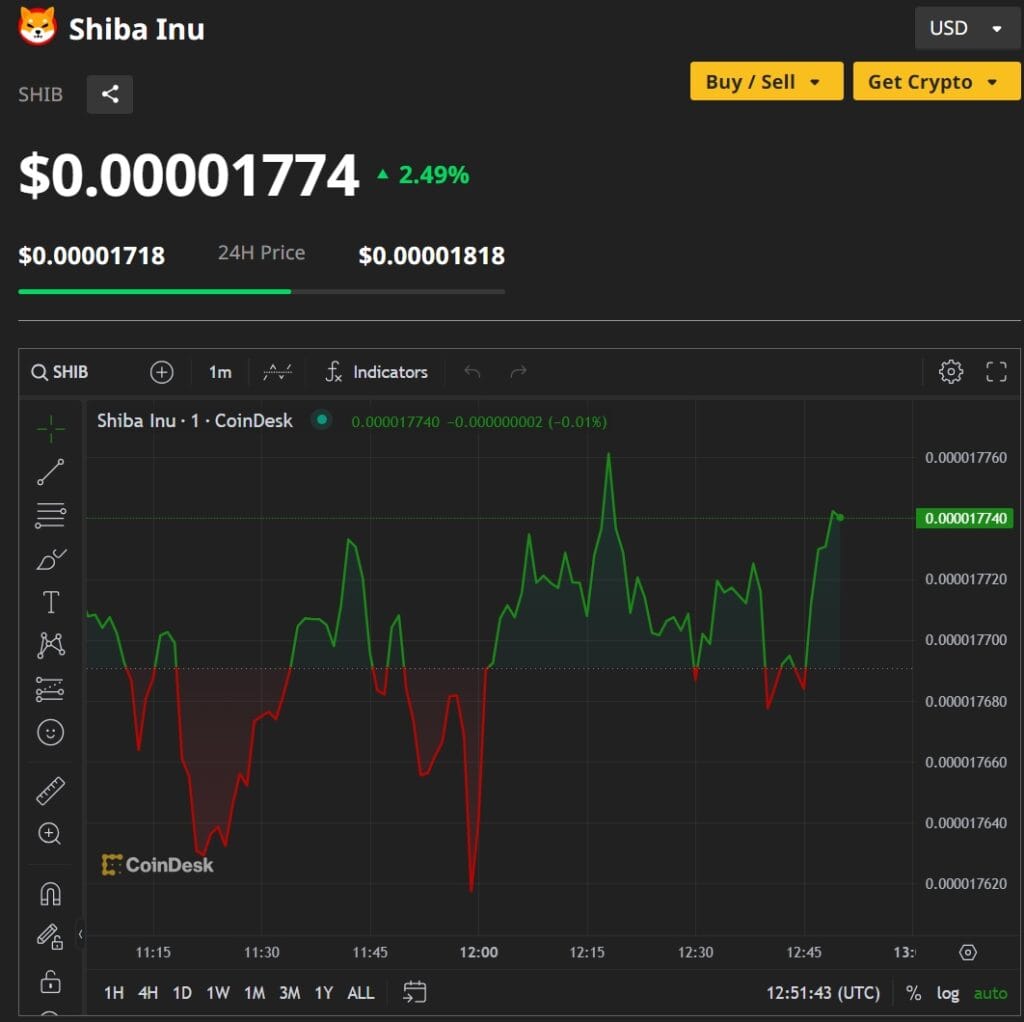The width and height of the screenshot is (1024, 1022).
Task: Set the time range to 1Y
Action: [324, 993]
